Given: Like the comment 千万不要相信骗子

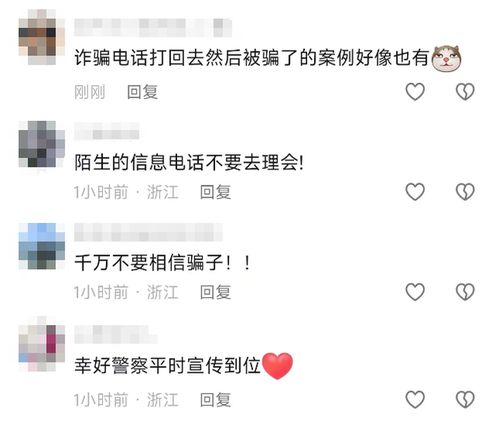Looking at the screenshot, I should [415, 292].
